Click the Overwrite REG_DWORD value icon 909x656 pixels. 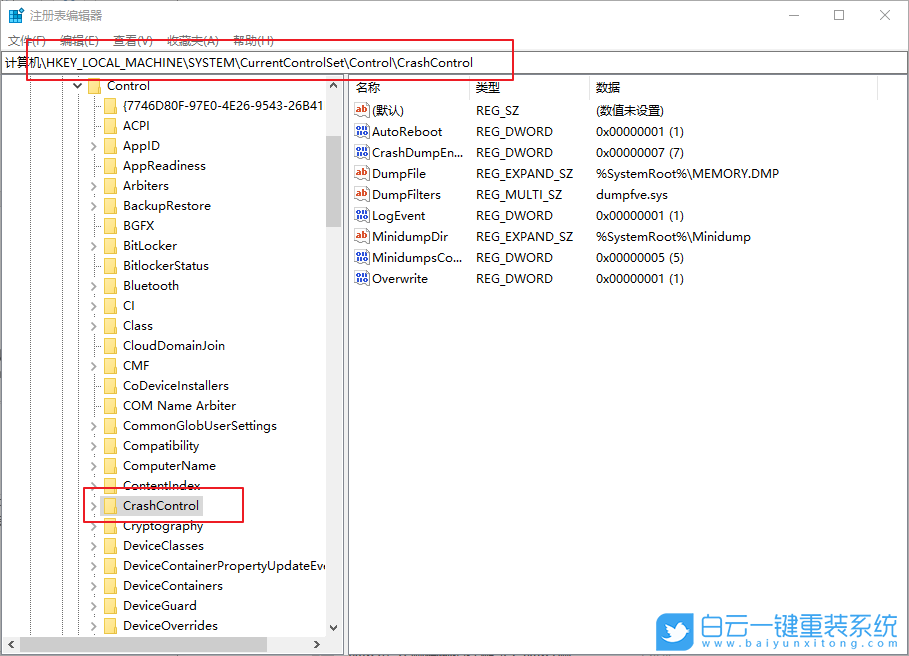pyautogui.click(x=360, y=278)
